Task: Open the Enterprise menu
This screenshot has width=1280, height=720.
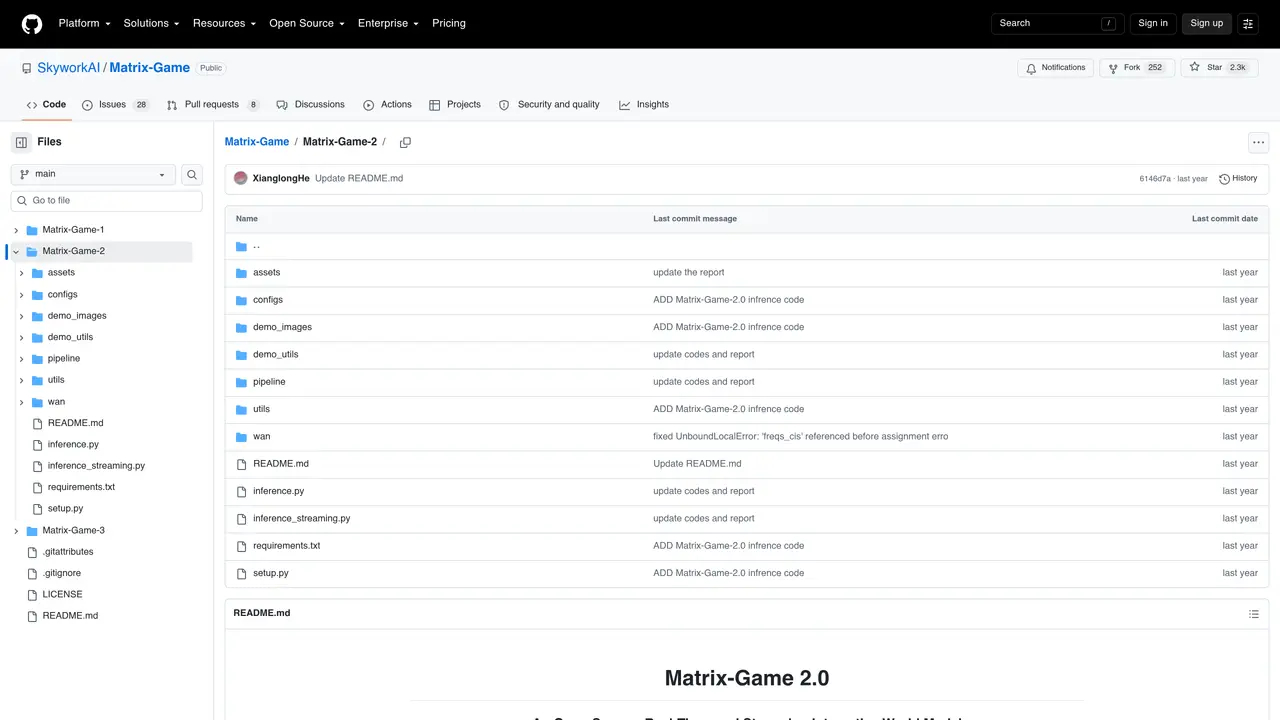Action: coord(388,23)
